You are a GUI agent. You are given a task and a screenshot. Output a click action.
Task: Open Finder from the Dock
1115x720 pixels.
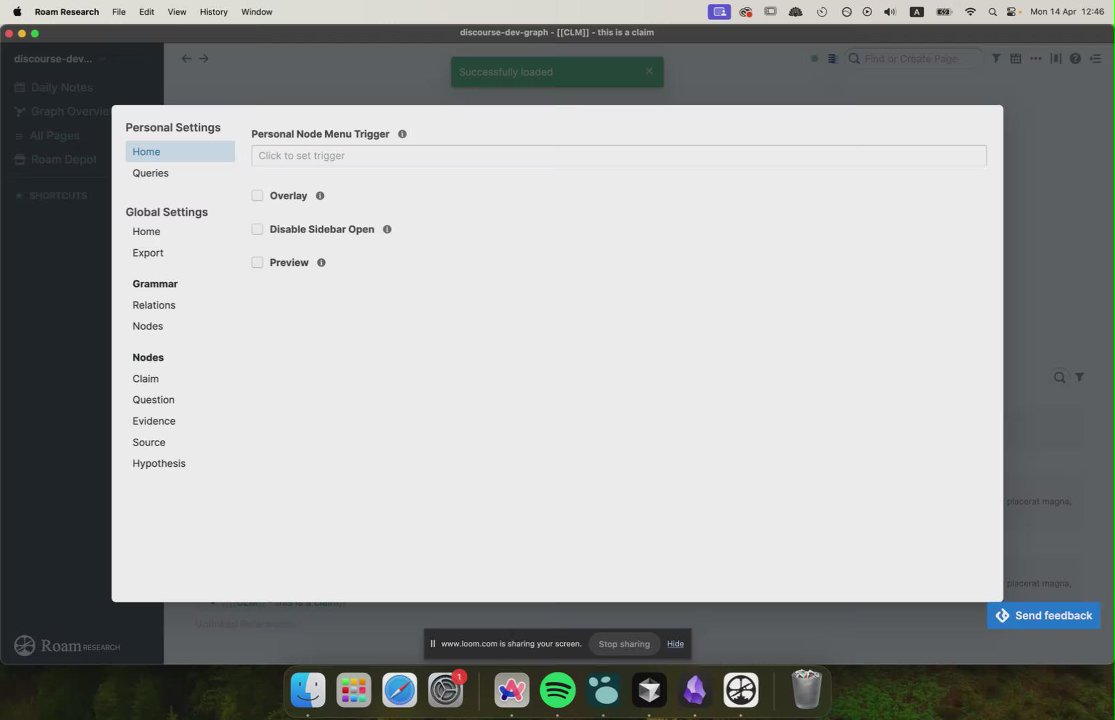point(308,689)
